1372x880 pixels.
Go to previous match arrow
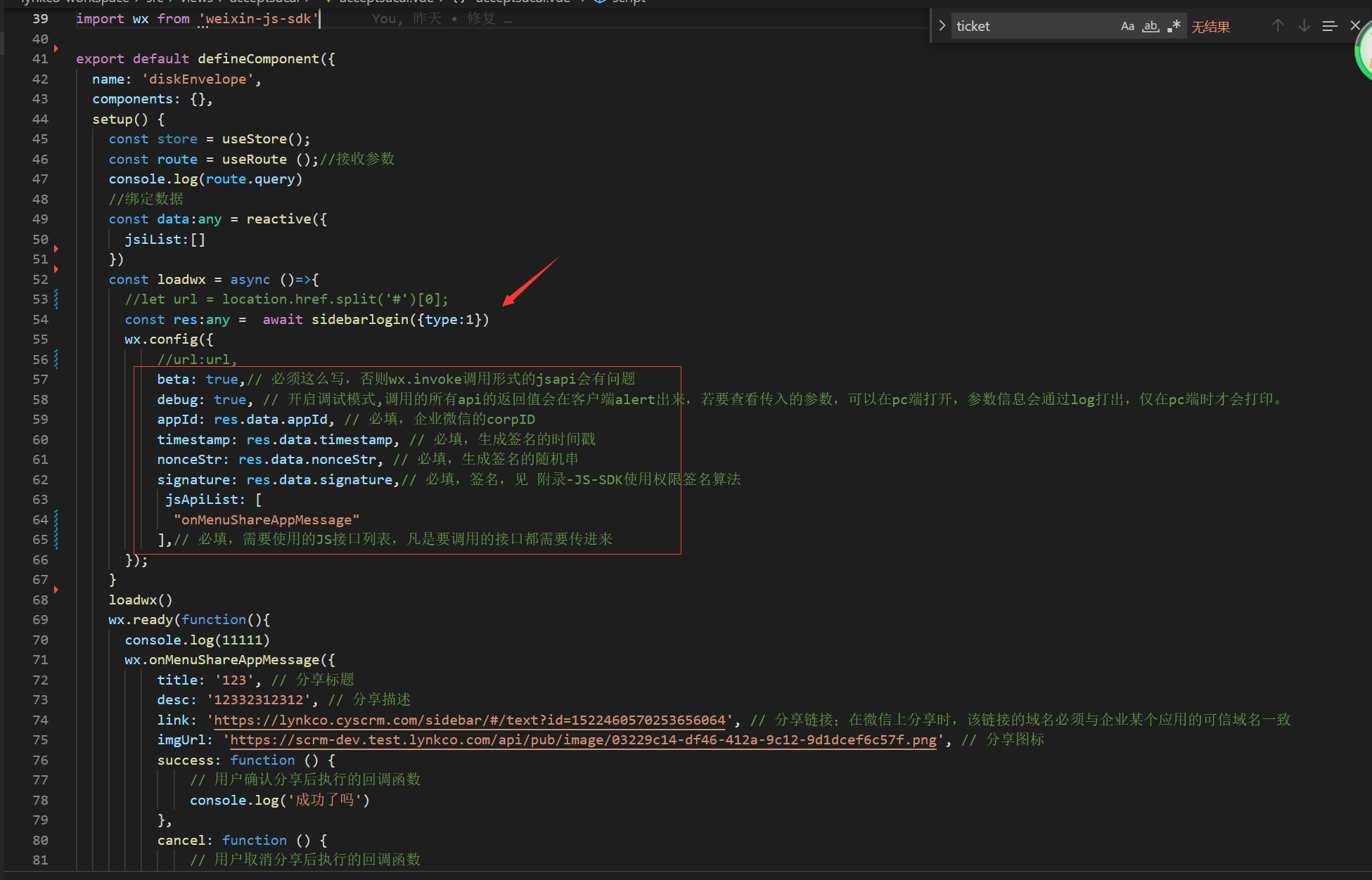click(x=1278, y=26)
